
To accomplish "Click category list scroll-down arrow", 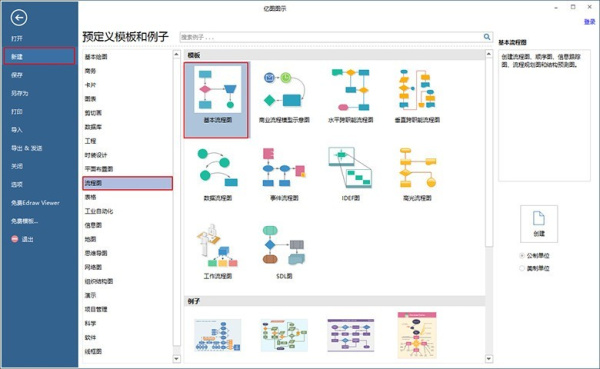I will tap(176, 359).
